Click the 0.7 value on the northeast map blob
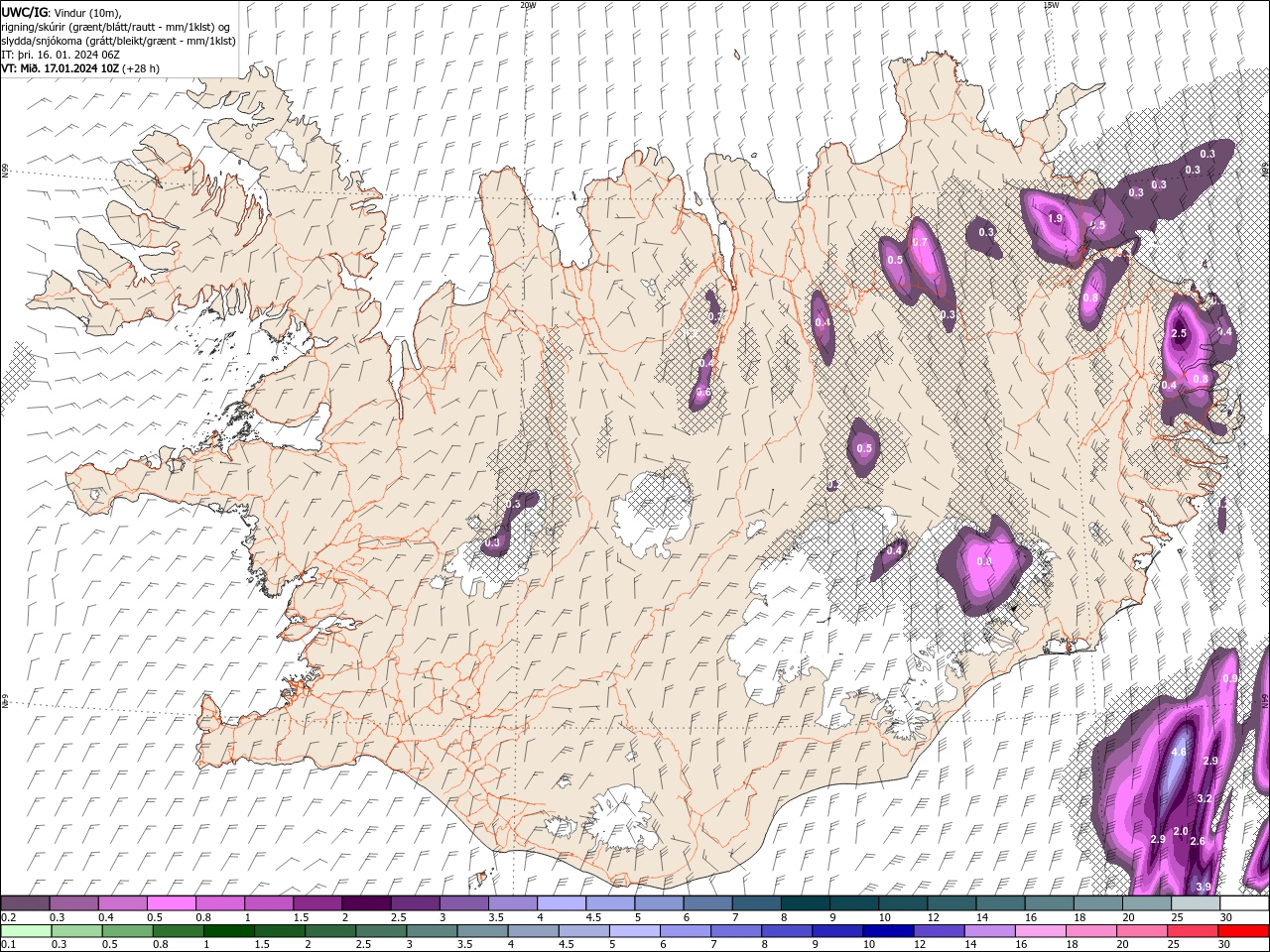The width and height of the screenshot is (1270, 952). click(x=919, y=242)
